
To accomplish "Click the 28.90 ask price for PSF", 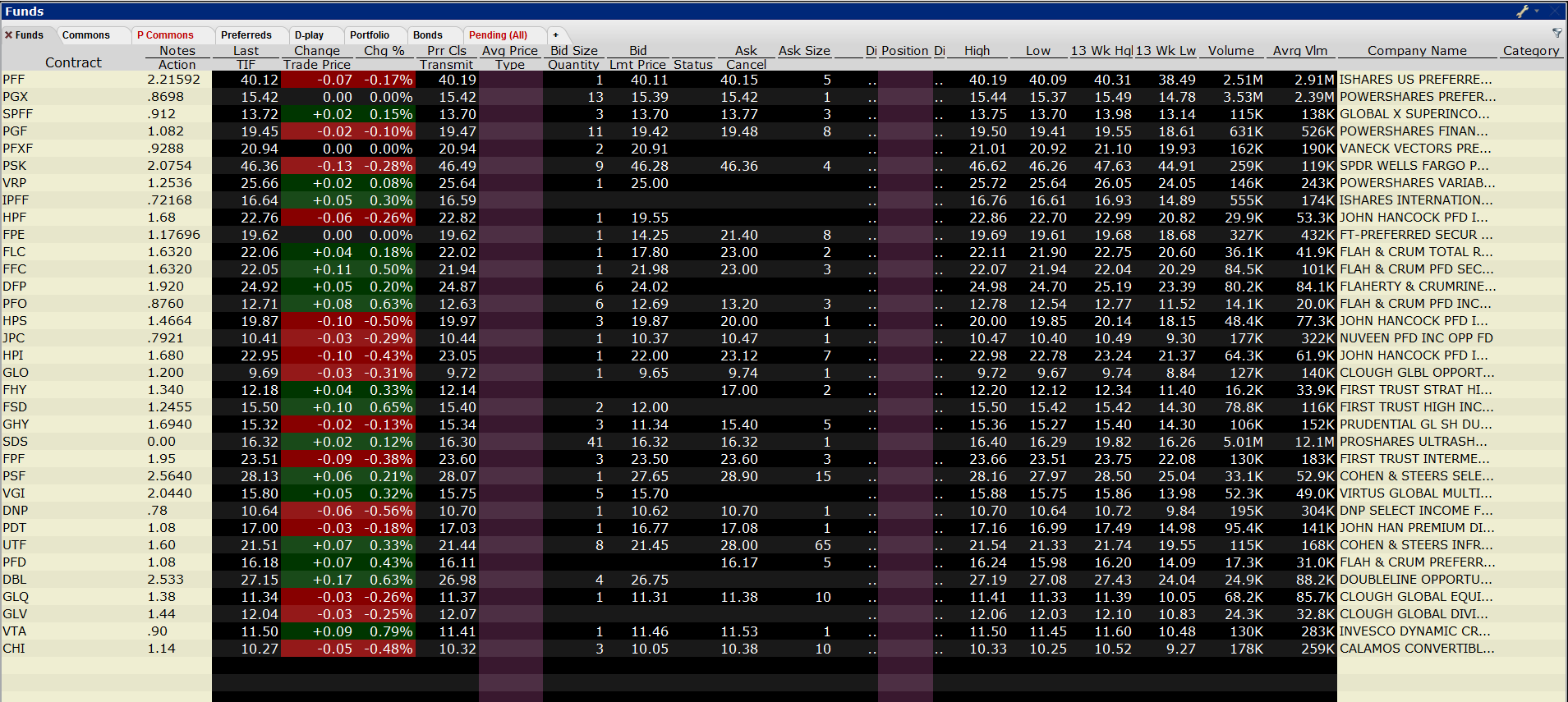I will [x=738, y=476].
